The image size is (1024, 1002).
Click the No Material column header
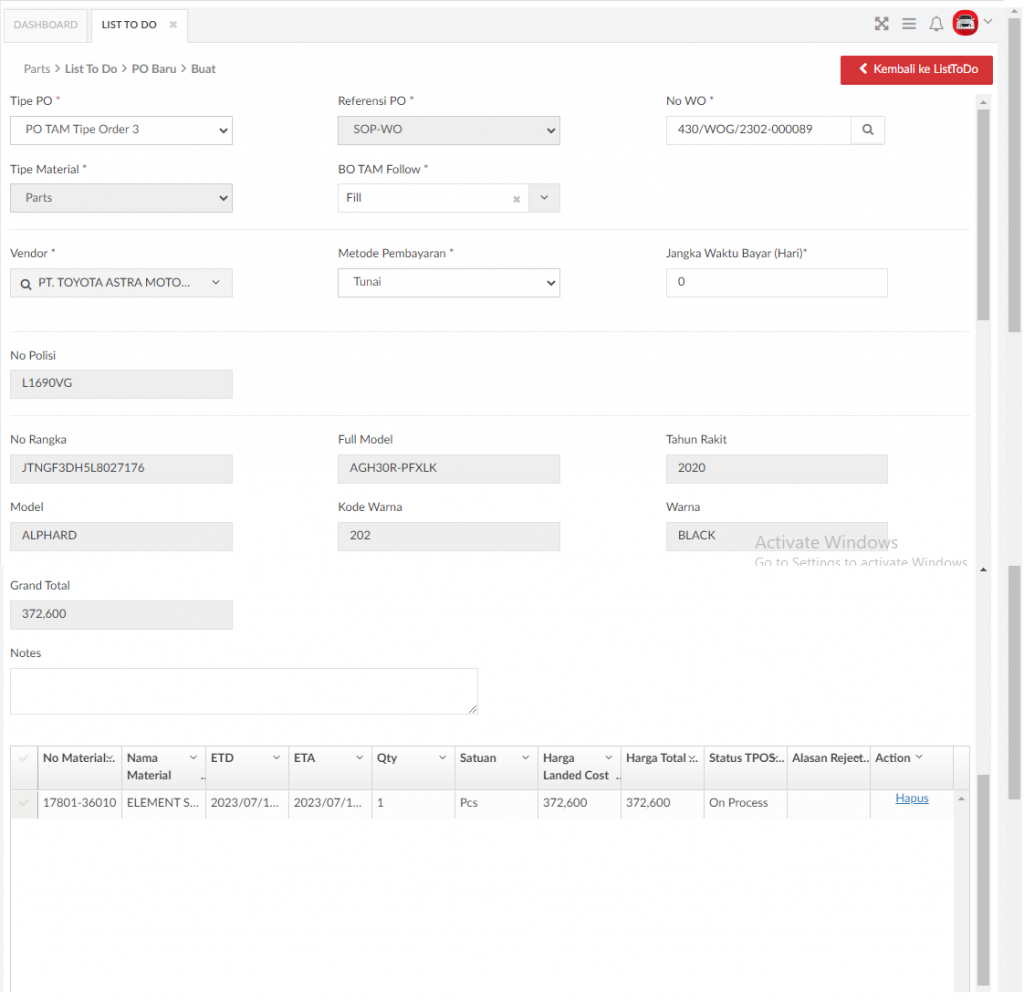[80, 768]
